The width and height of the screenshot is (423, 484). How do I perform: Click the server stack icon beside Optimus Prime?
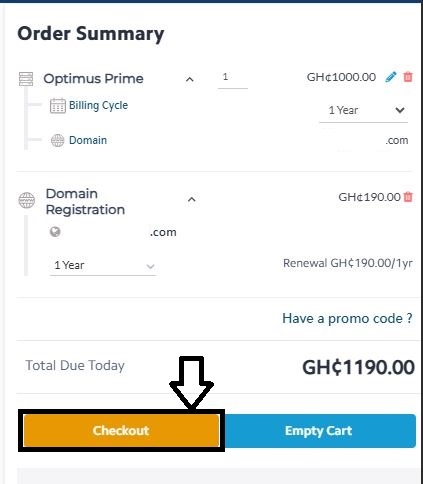coord(26,79)
